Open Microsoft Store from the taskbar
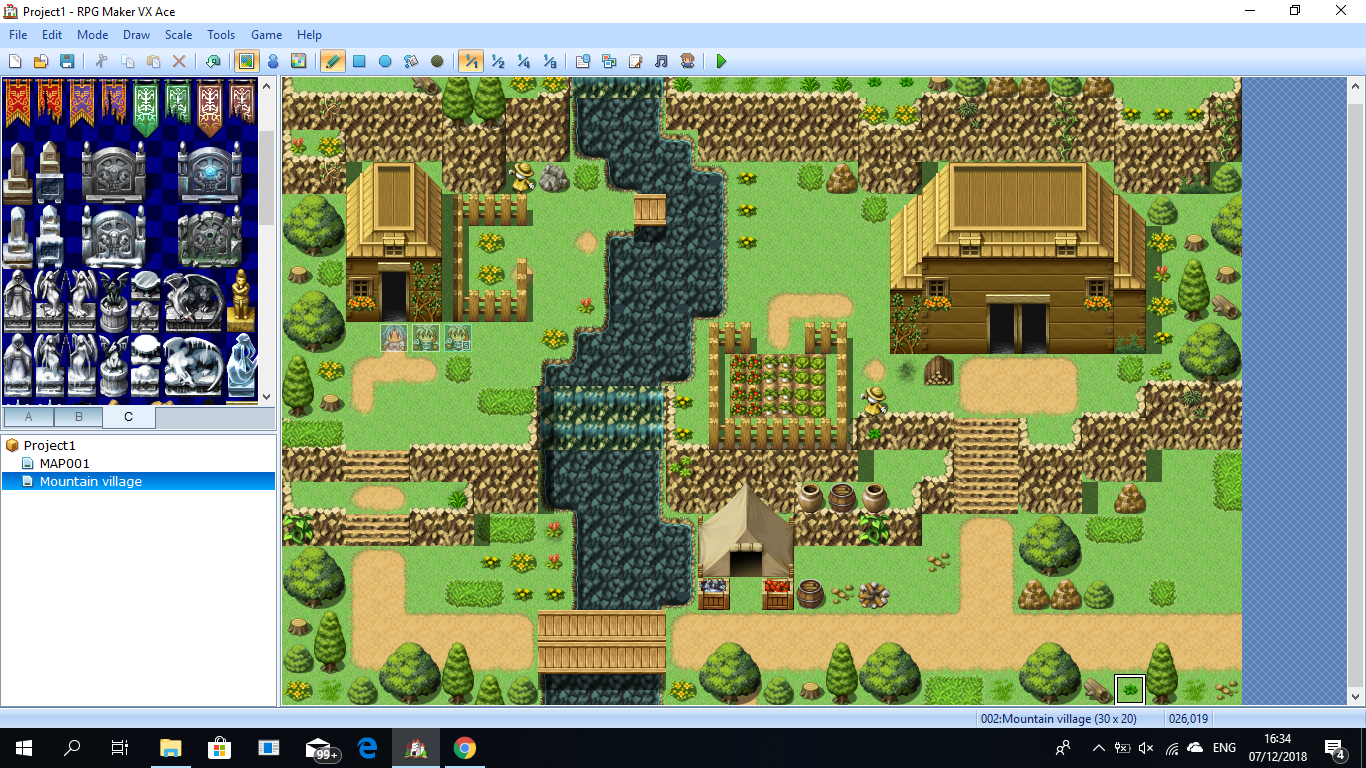This screenshot has height=768, width=1366. 220,748
